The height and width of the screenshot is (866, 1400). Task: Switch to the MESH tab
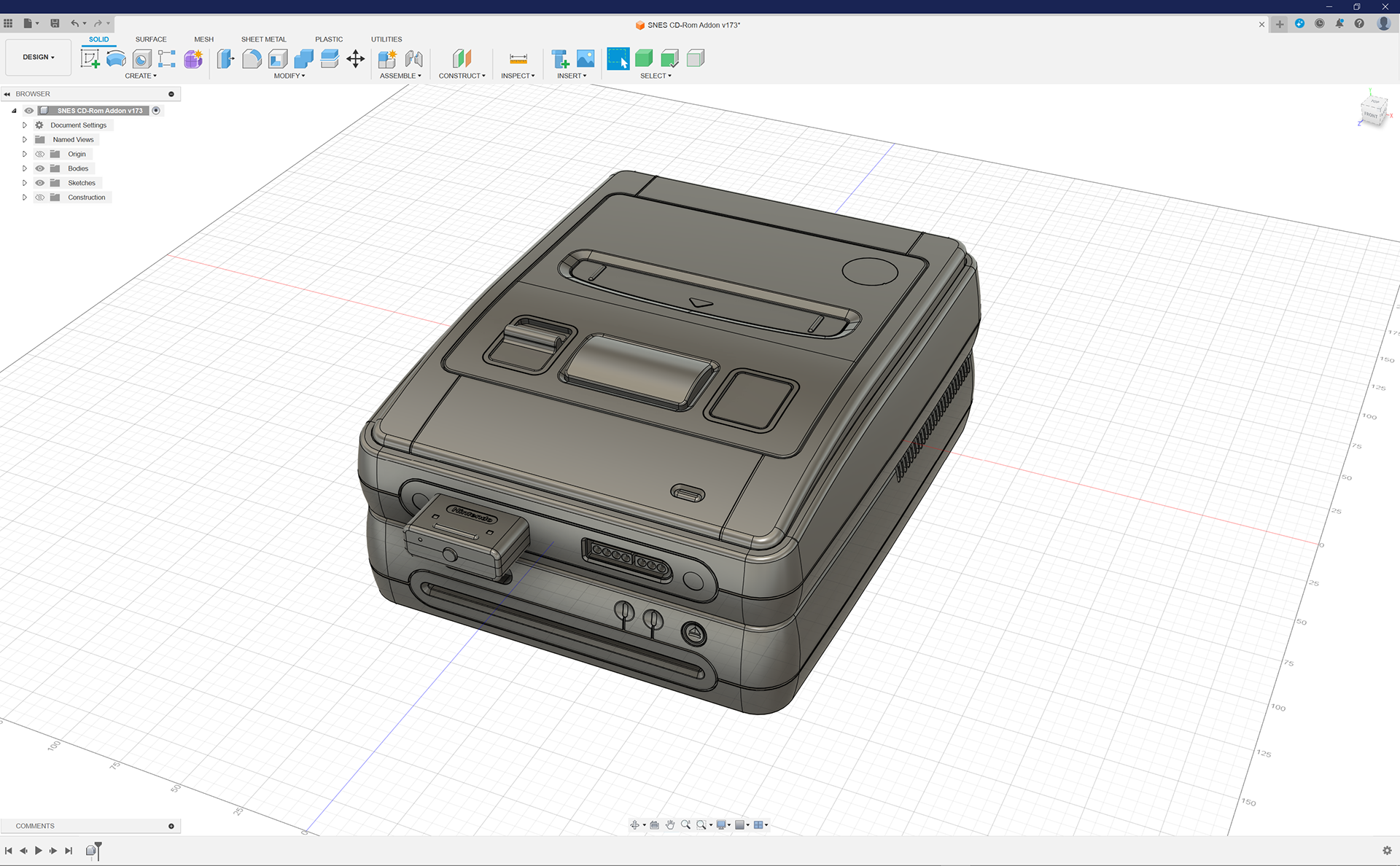tap(204, 39)
